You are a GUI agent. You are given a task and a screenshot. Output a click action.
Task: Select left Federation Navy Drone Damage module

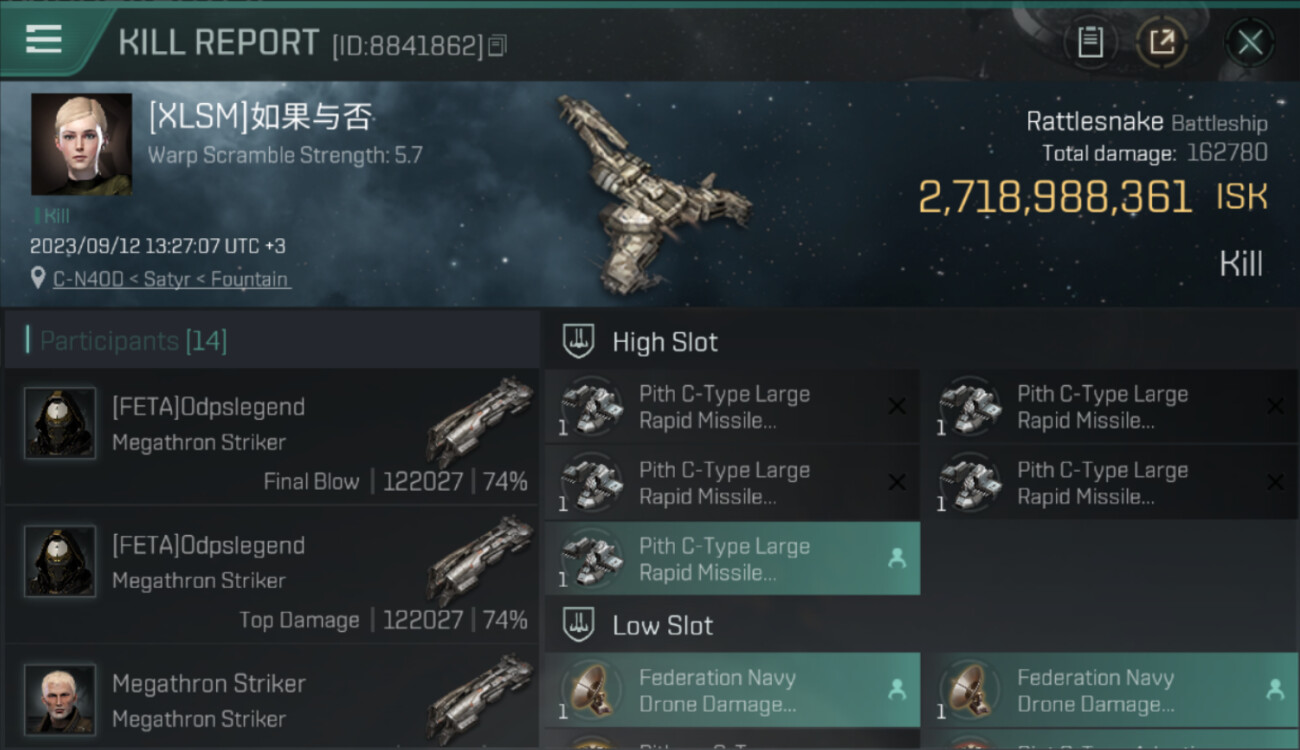(732, 690)
